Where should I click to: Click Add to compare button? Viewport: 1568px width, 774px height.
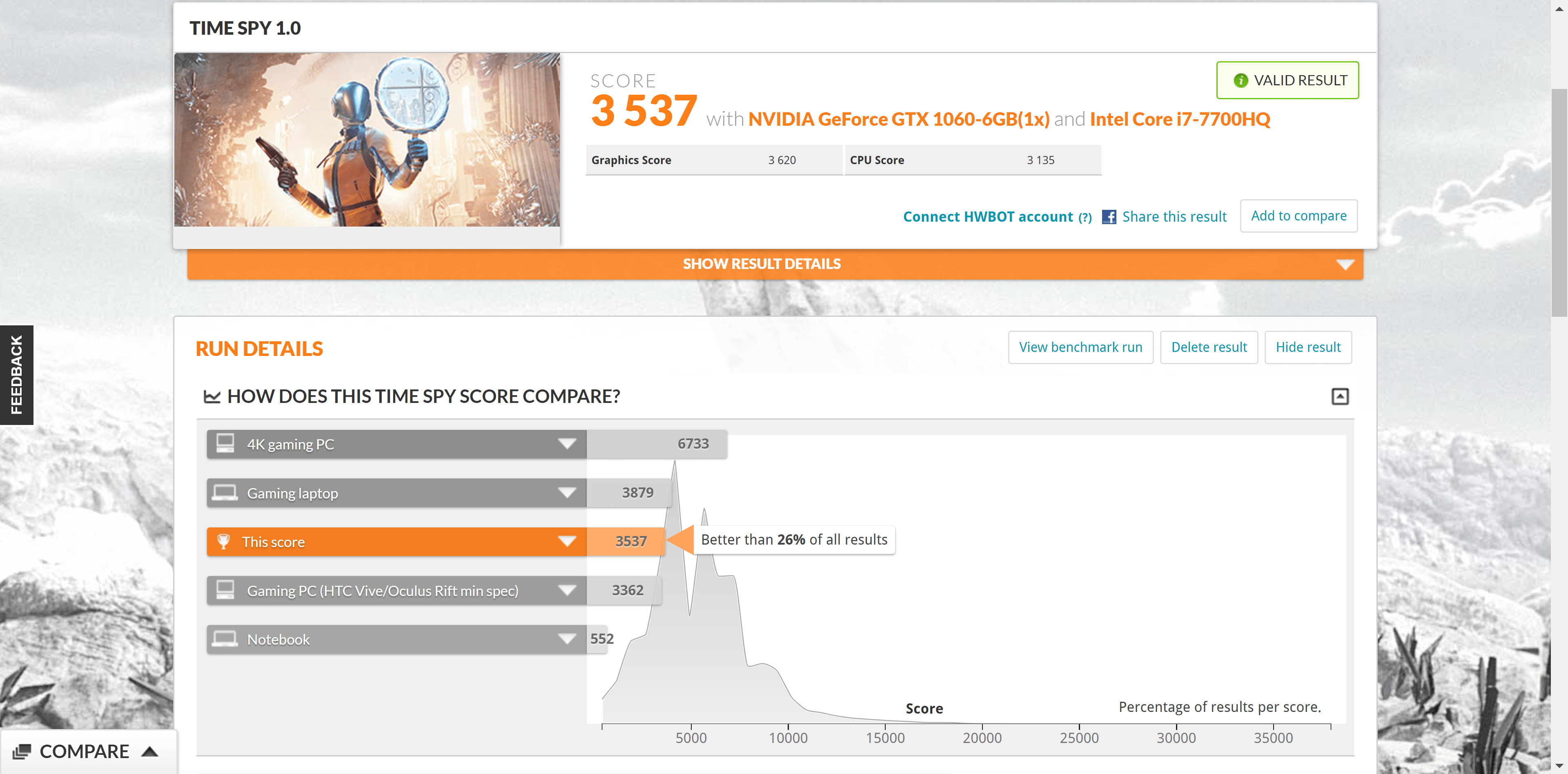[1298, 216]
